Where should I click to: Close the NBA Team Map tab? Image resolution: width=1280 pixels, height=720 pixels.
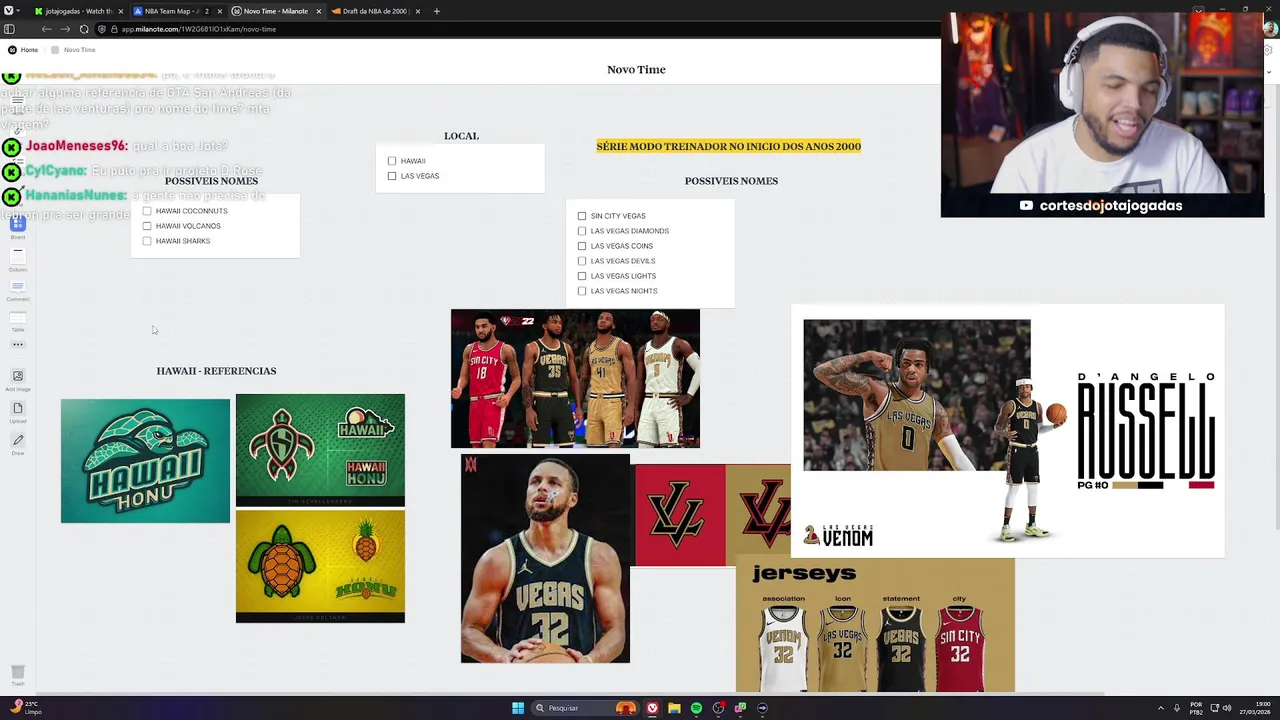219,11
